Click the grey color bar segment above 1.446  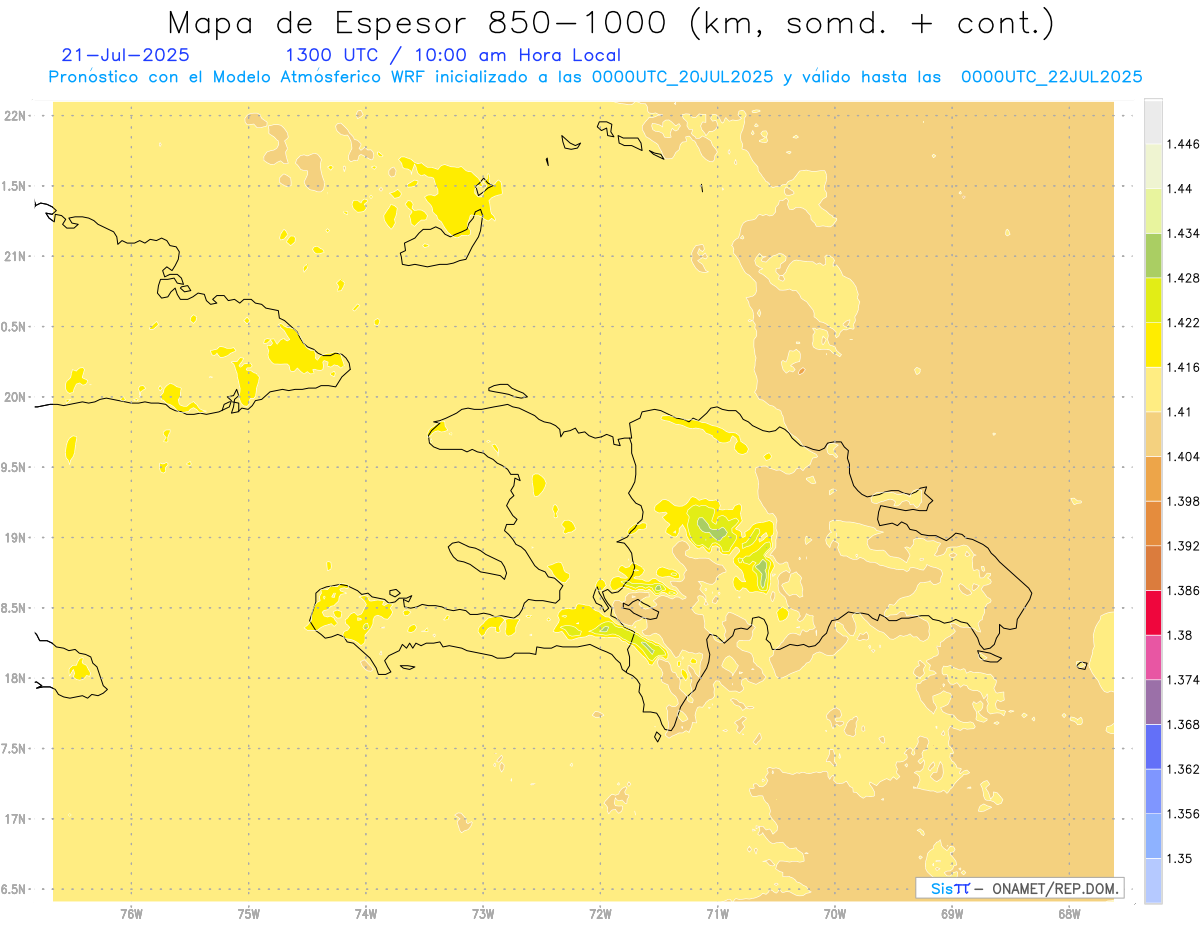tap(1153, 121)
